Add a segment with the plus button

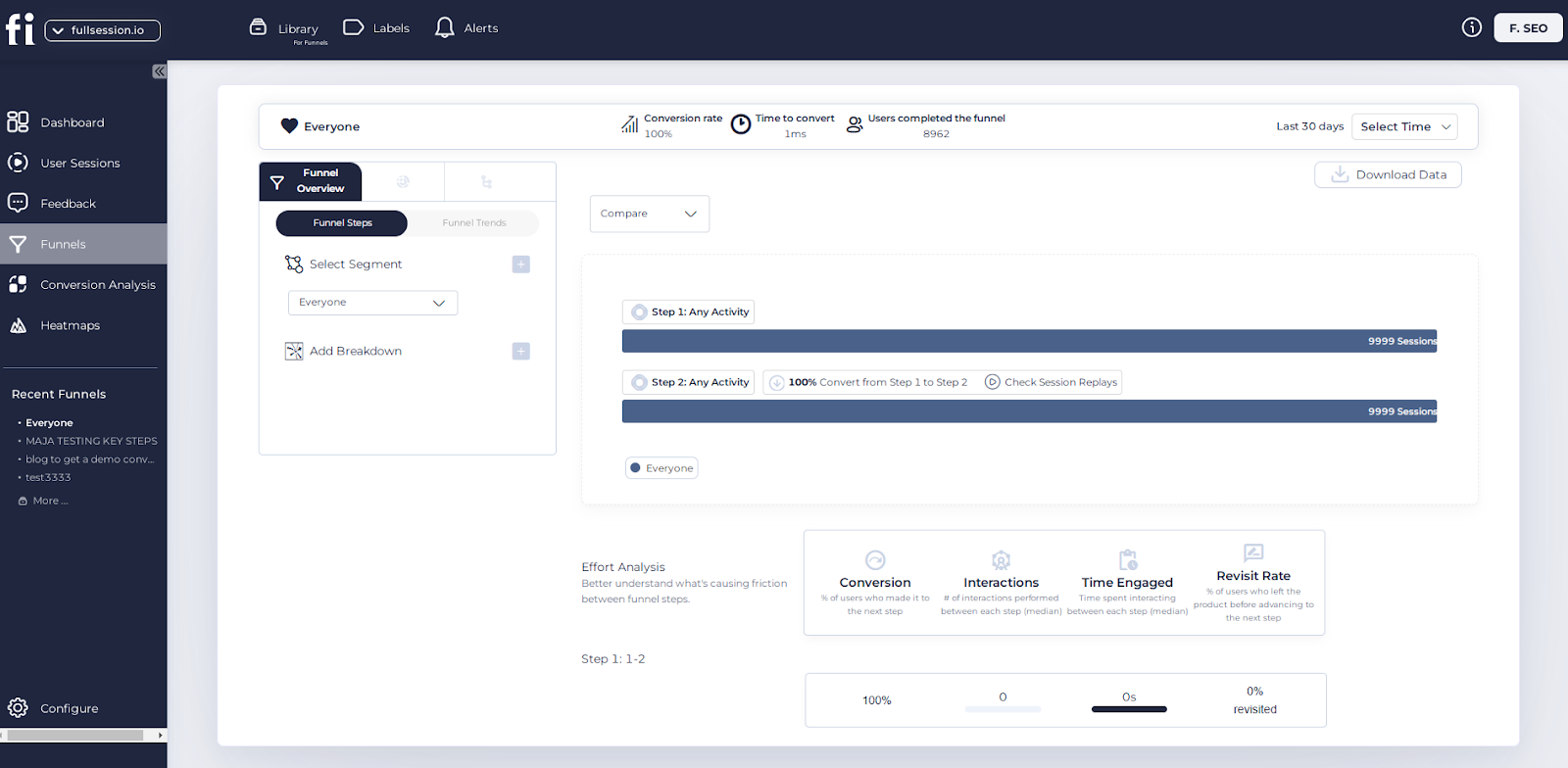(x=521, y=264)
